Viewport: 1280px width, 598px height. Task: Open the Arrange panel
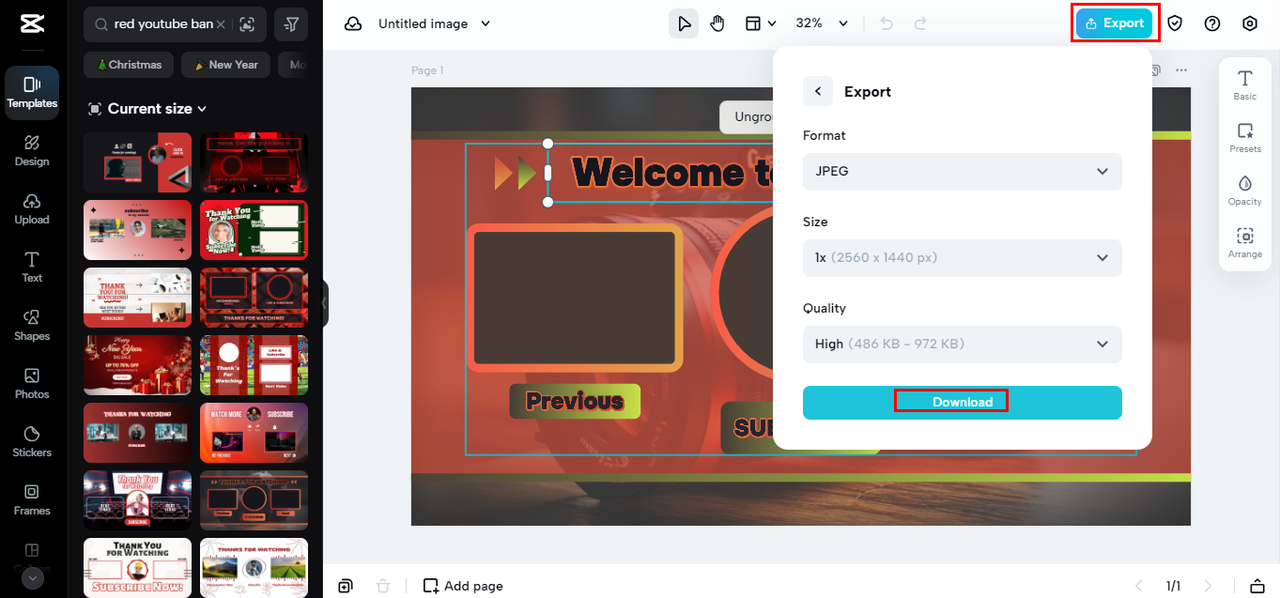pyautogui.click(x=1245, y=243)
